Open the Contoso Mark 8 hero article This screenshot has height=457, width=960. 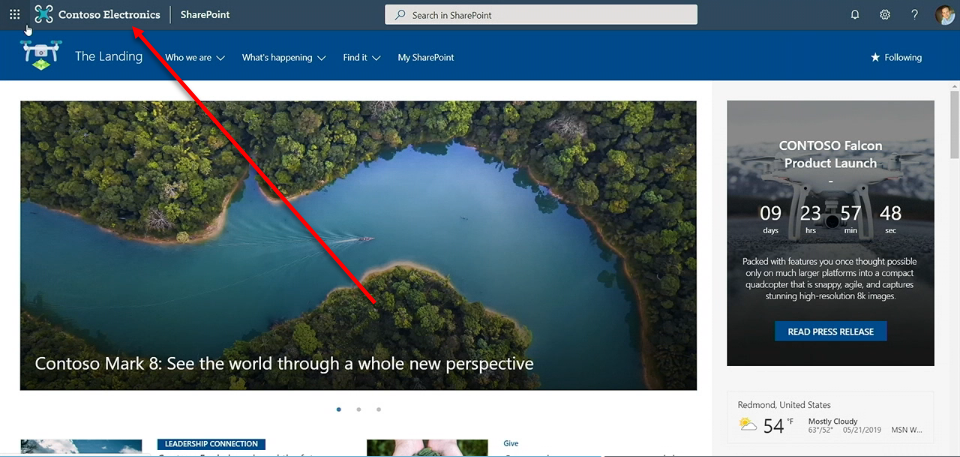[284, 364]
